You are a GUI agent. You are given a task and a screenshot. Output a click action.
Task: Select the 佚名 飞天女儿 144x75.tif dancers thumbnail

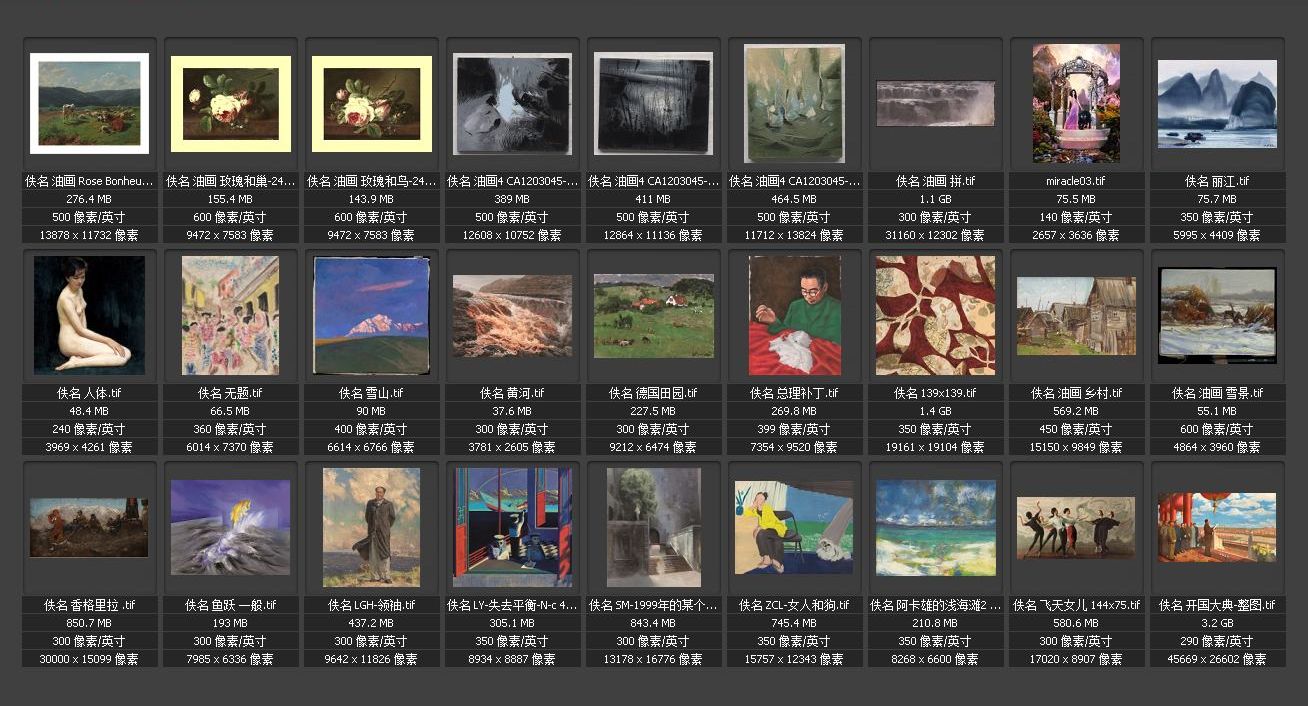tap(1076, 527)
